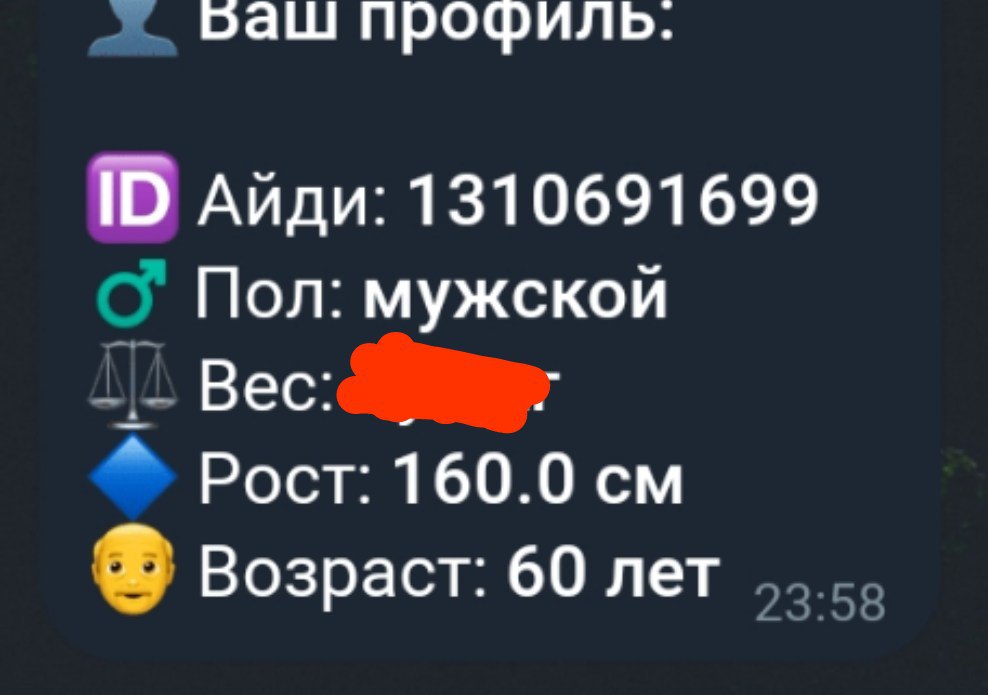The height and width of the screenshot is (695, 988).
Task: Click the purple ID emoji icon
Action: (132, 198)
